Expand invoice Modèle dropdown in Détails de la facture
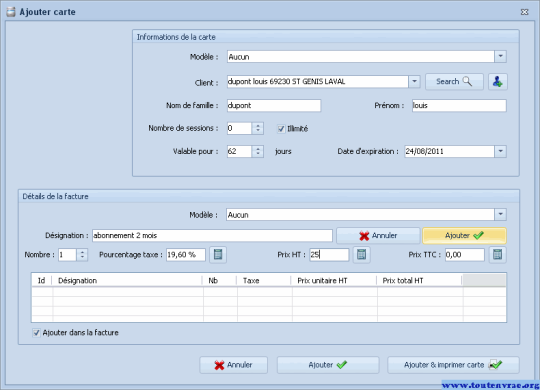The image size is (540, 390). click(500, 215)
